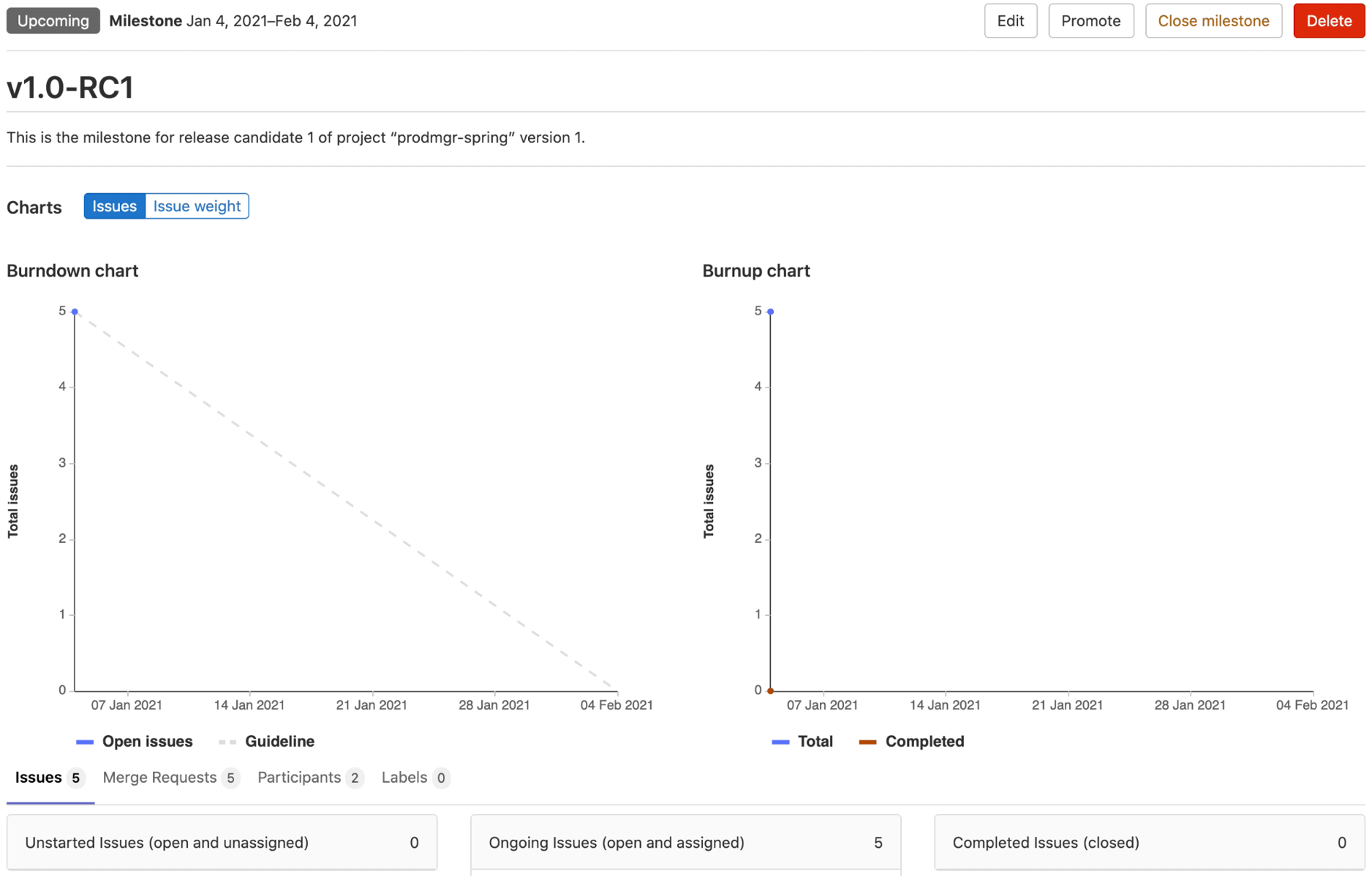Close the v1.0-RC1 milestone
Image resolution: width=1372 pixels, height=876 pixels.
click(x=1213, y=20)
